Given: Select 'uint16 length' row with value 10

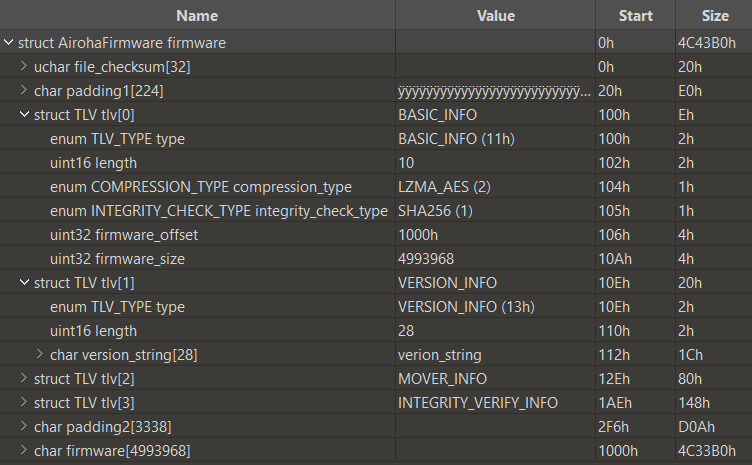Looking at the screenshot, I should point(94,163).
